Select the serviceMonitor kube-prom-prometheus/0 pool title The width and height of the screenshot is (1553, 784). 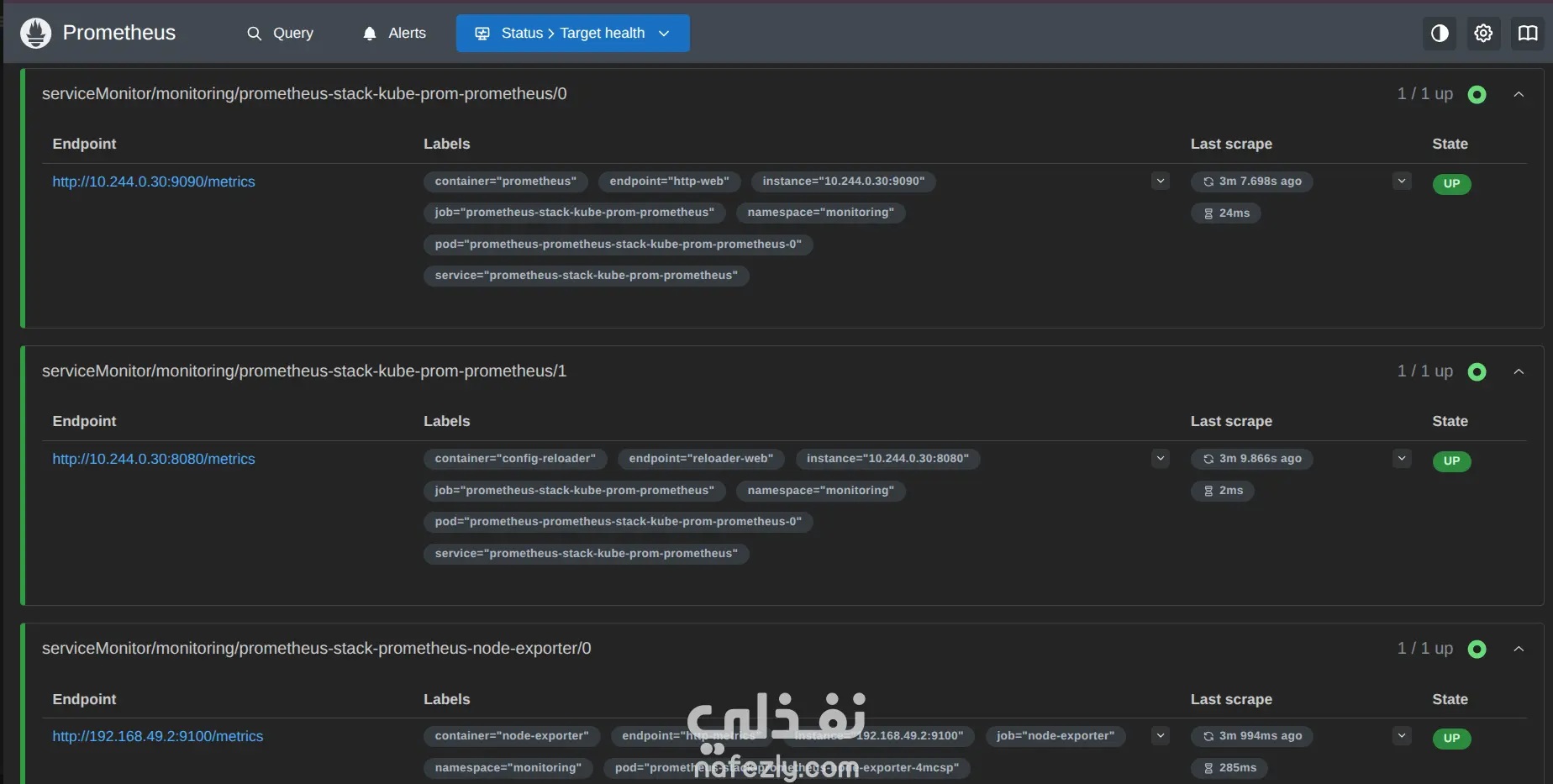tap(304, 94)
